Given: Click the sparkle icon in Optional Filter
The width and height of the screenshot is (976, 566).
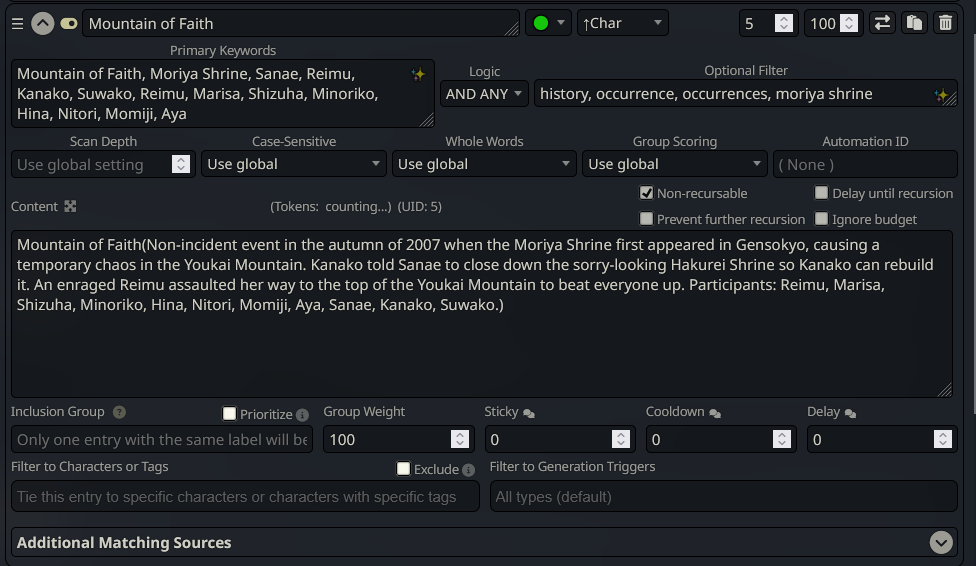Looking at the screenshot, I should 941,95.
